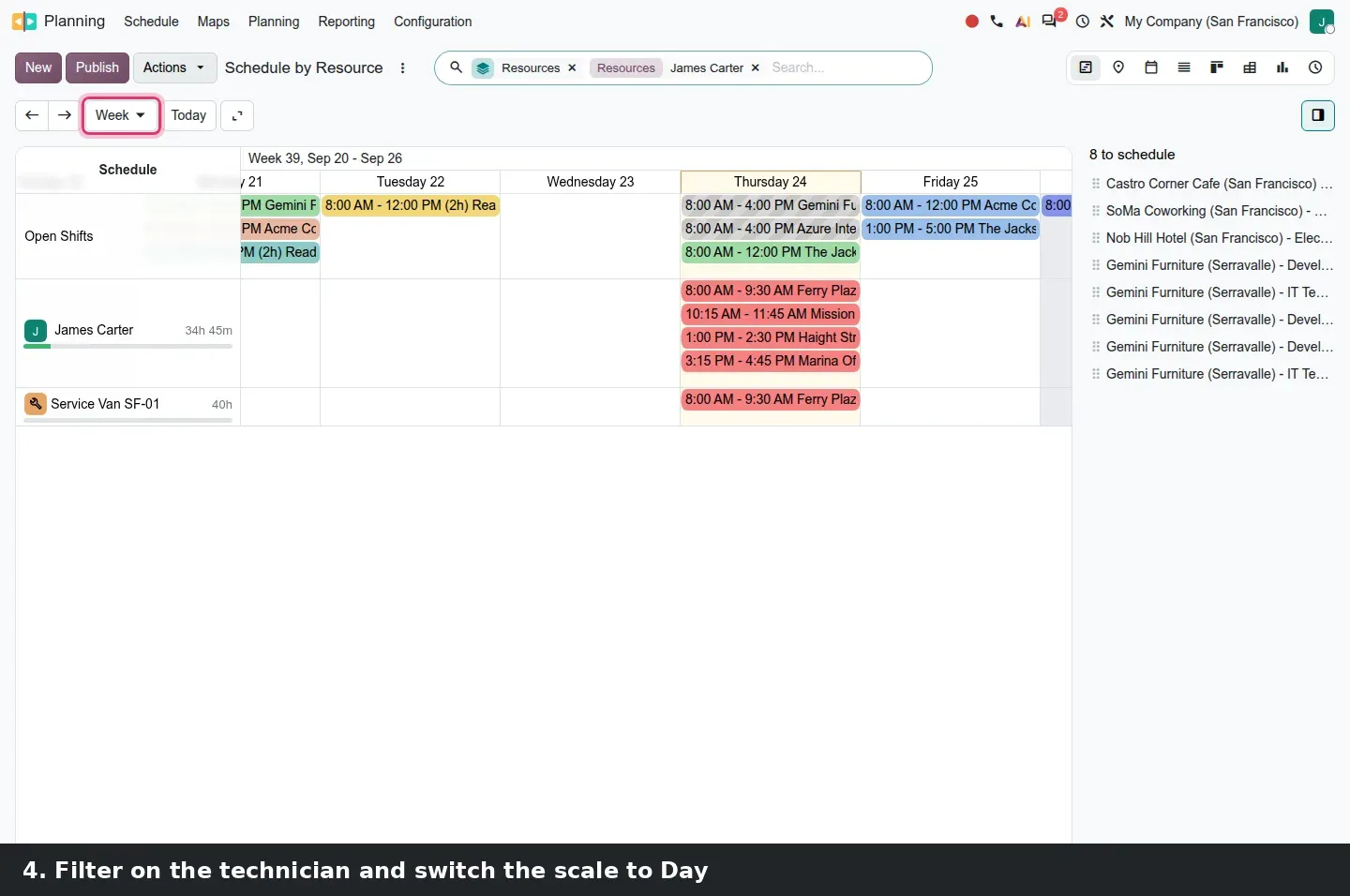Viewport: 1350px width, 896px height.
Task: Open James Carter's 10:15 AM Mission shift
Action: (x=771, y=314)
